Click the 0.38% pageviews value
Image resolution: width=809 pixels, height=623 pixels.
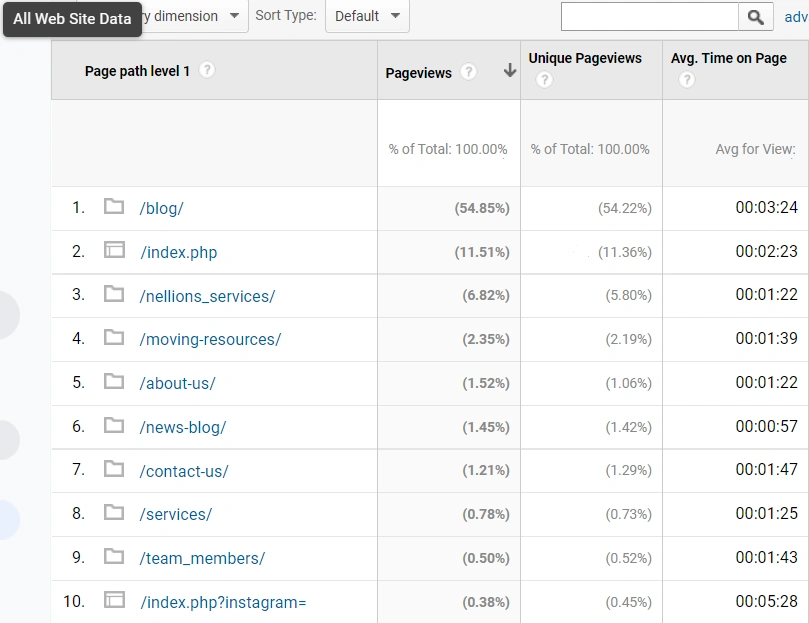pyautogui.click(x=486, y=602)
